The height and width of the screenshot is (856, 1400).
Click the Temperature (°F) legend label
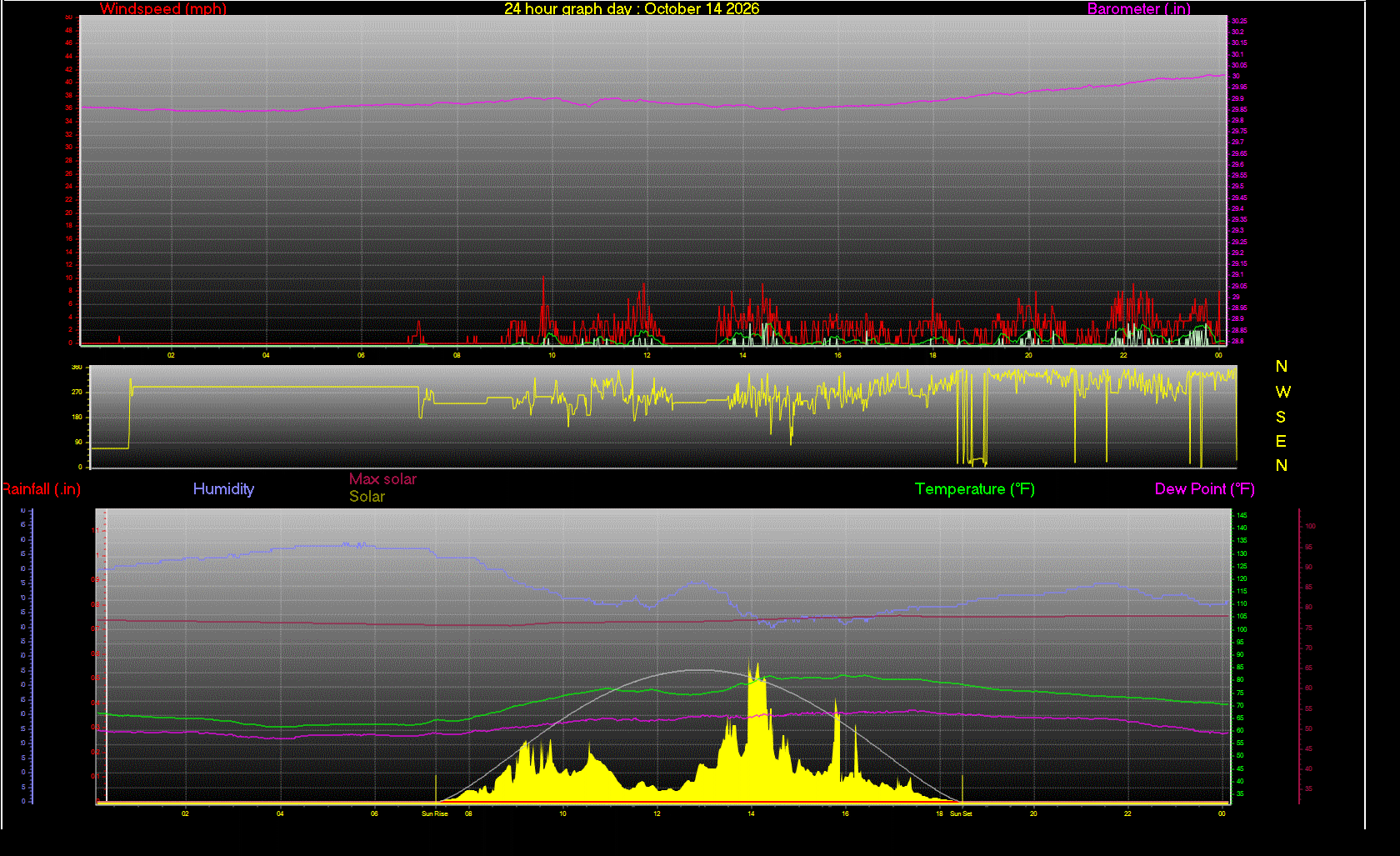click(x=975, y=489)
